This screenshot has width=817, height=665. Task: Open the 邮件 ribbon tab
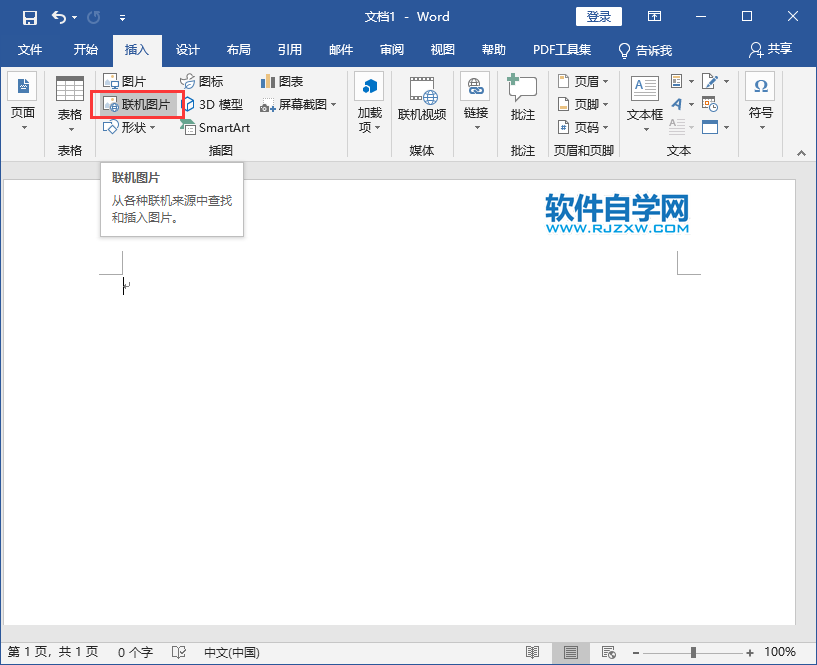pos(340,50)
